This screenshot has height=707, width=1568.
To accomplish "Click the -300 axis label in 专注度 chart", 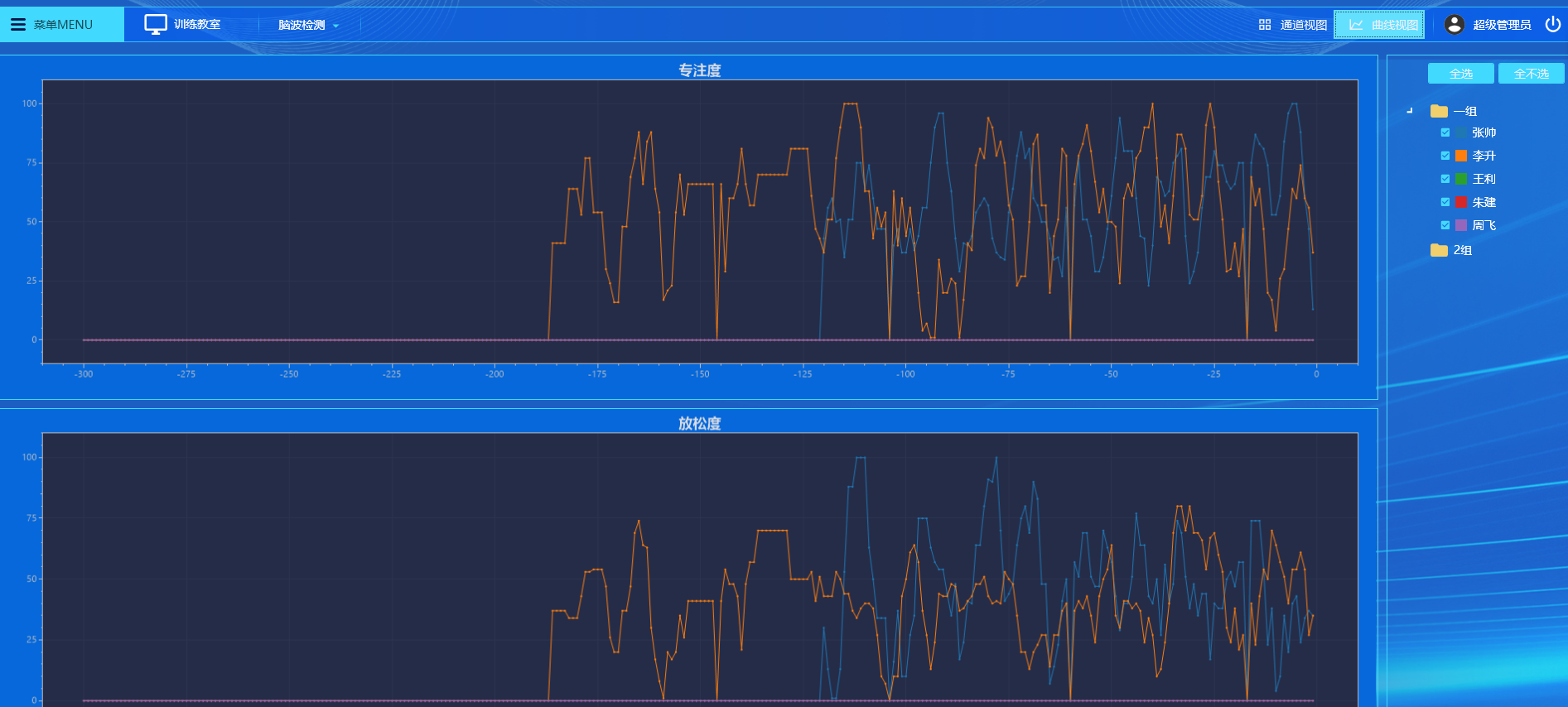I will (x=84, y=374).
